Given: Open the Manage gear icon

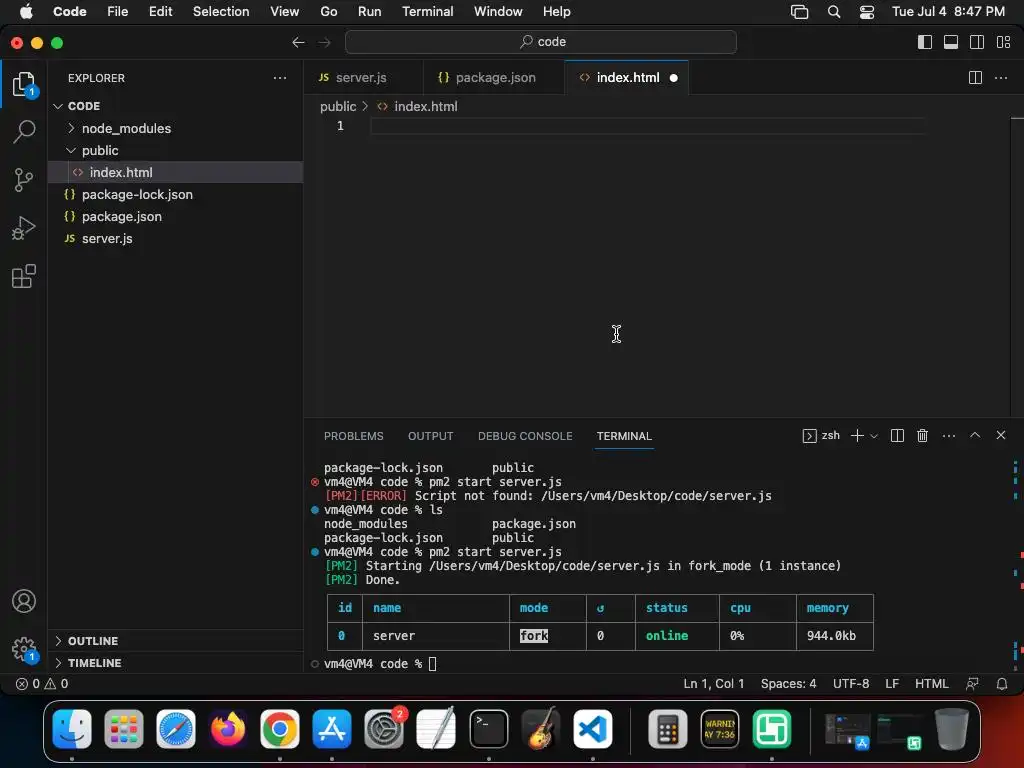Looking at the screenshot, I should pos(24,649).
